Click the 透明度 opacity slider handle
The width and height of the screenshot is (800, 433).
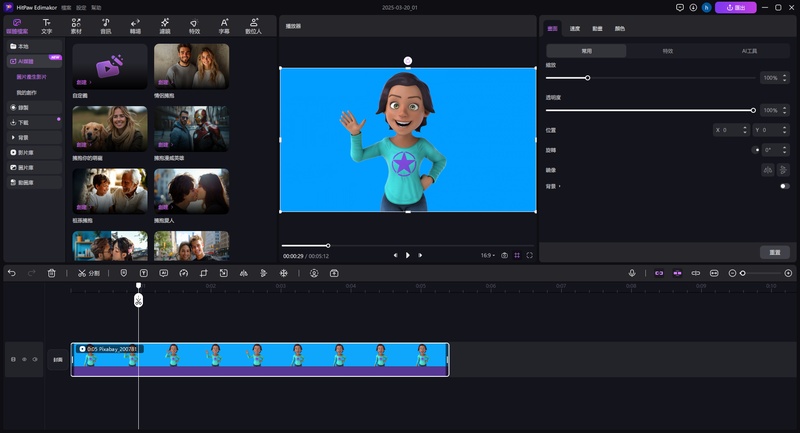(x=753, y=110)
